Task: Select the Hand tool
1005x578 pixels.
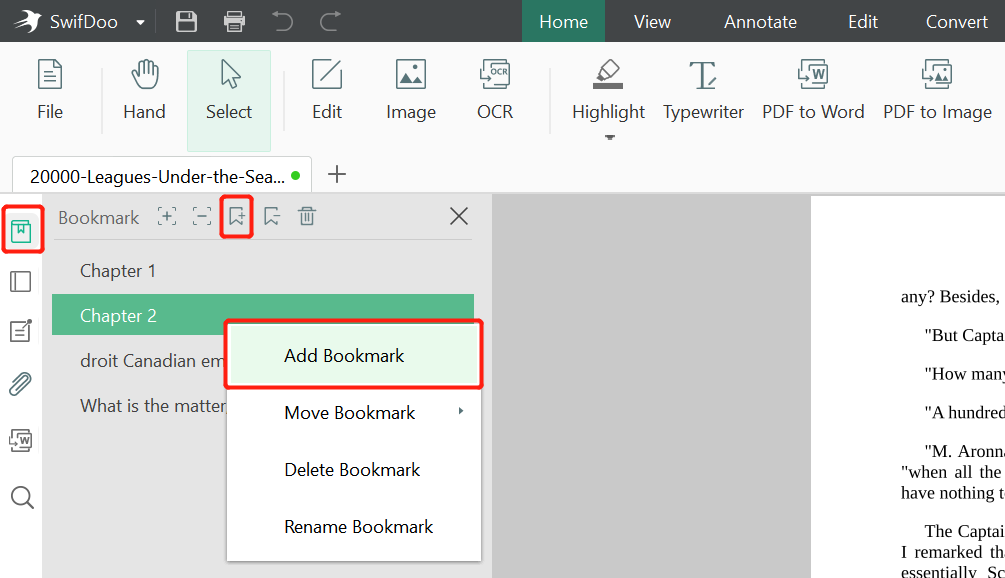Action: click(x=144, y=90)
